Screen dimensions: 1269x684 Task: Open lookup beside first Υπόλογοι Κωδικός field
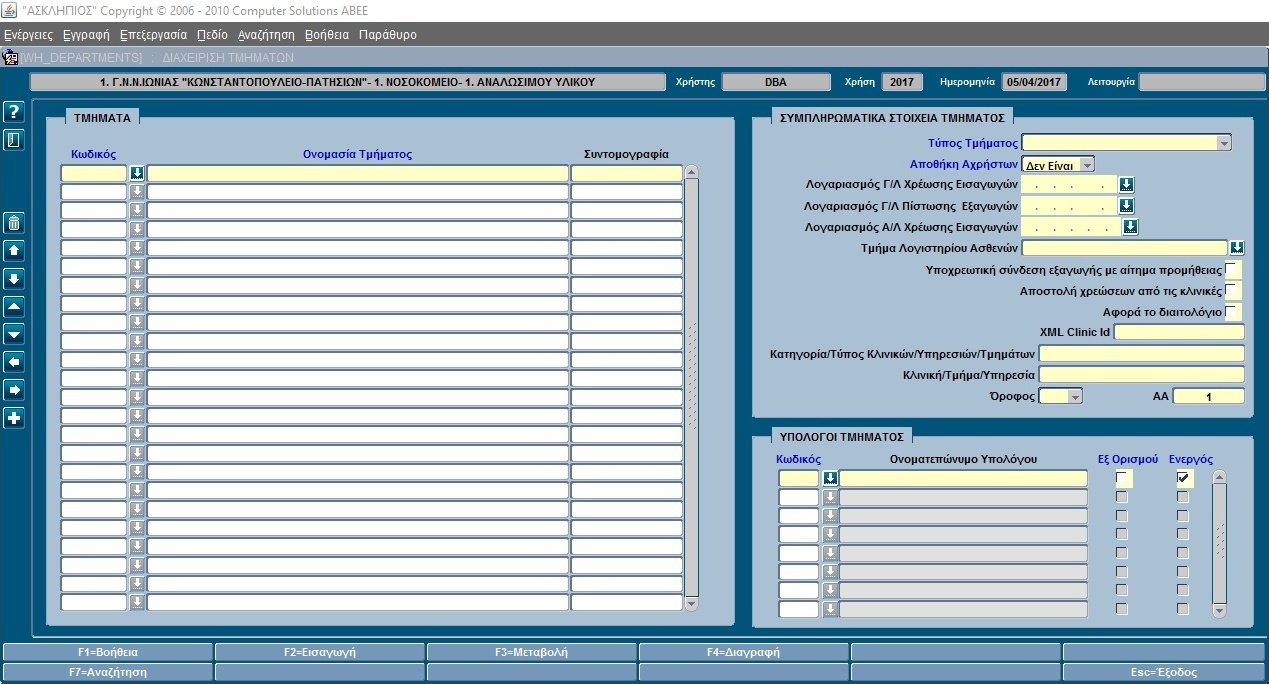[x=830, y=478]
